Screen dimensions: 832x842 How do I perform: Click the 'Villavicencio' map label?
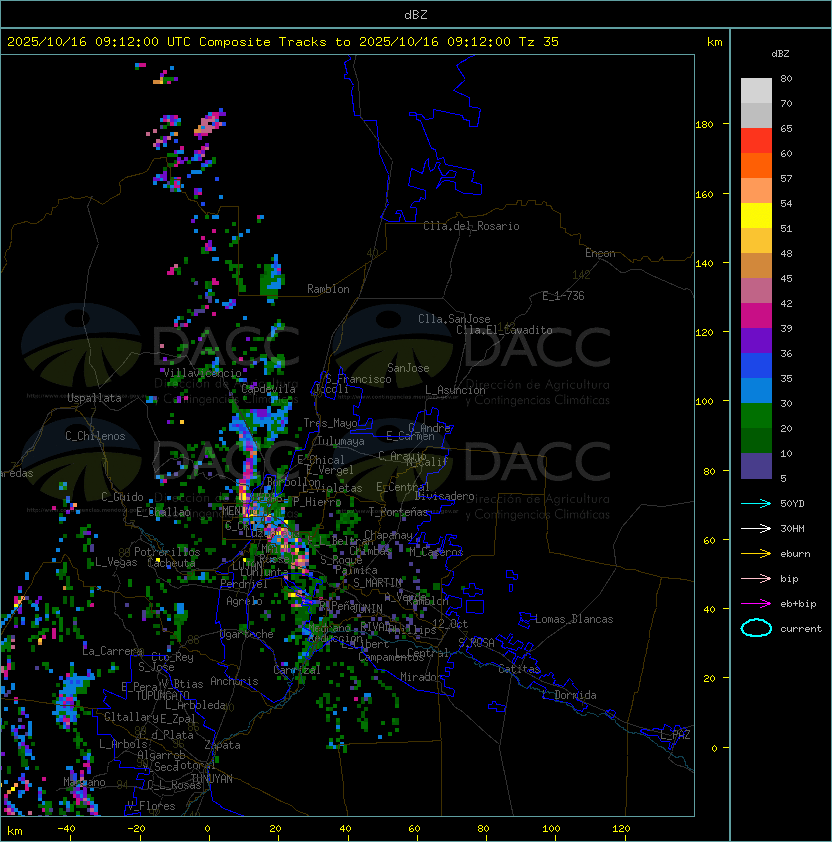(x=202, y=373)
